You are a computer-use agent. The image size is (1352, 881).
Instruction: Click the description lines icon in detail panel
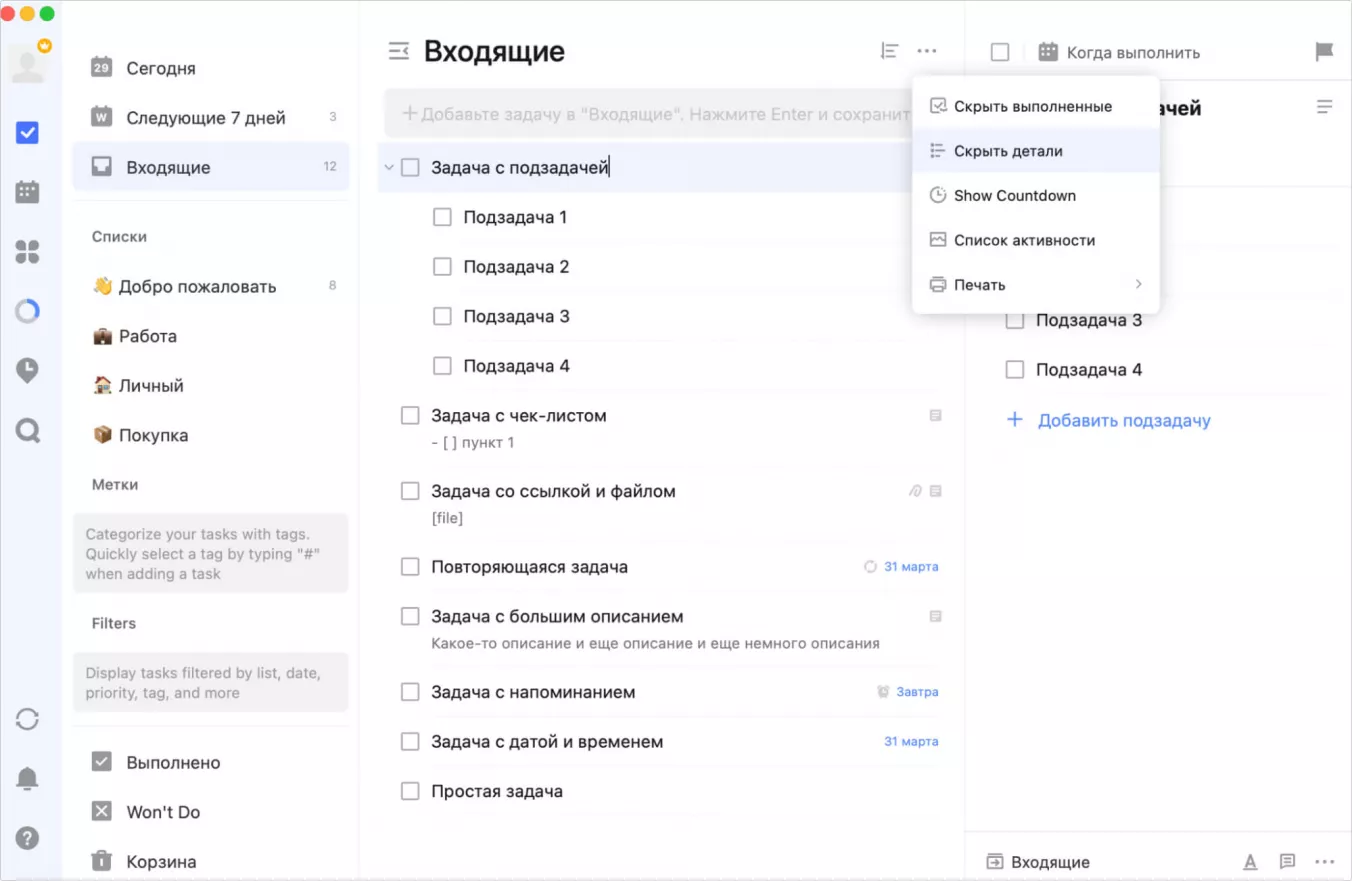click(x=1325, y=107)
